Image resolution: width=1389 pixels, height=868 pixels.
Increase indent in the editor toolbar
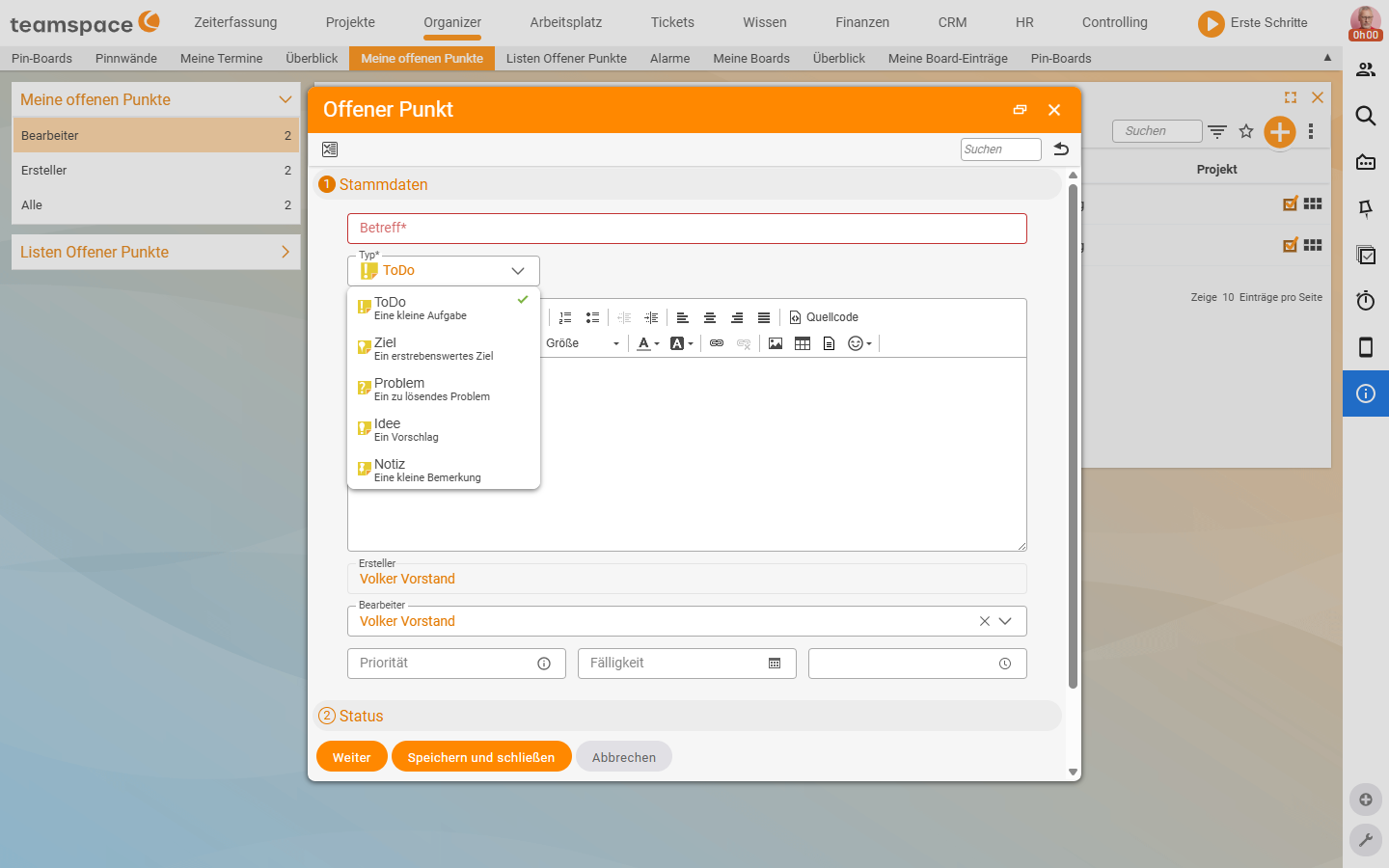point(651,317)
